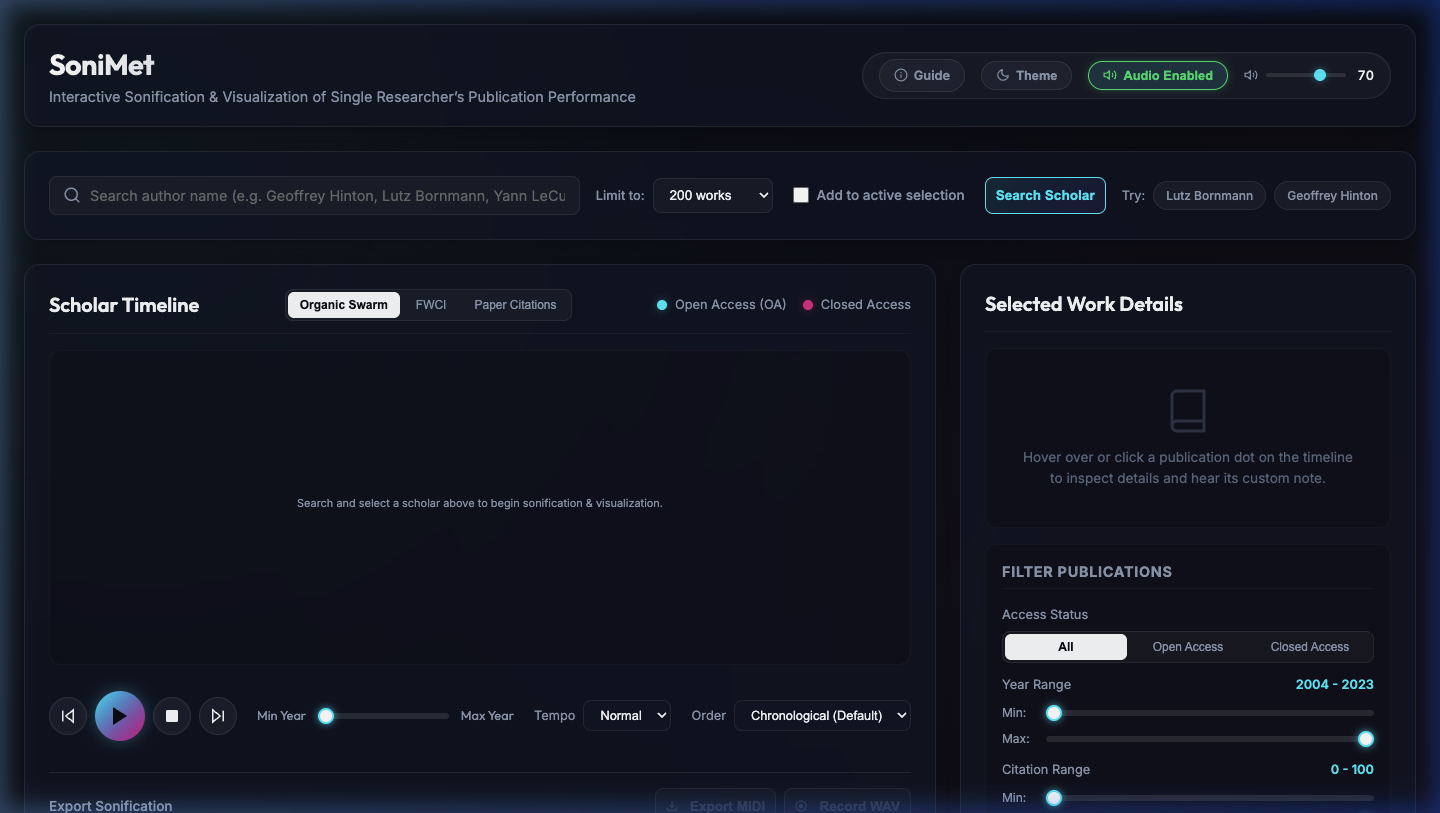Switch to the FWCI tab
The width and height of the screenshot is (1440, 813).
point(431,305)
